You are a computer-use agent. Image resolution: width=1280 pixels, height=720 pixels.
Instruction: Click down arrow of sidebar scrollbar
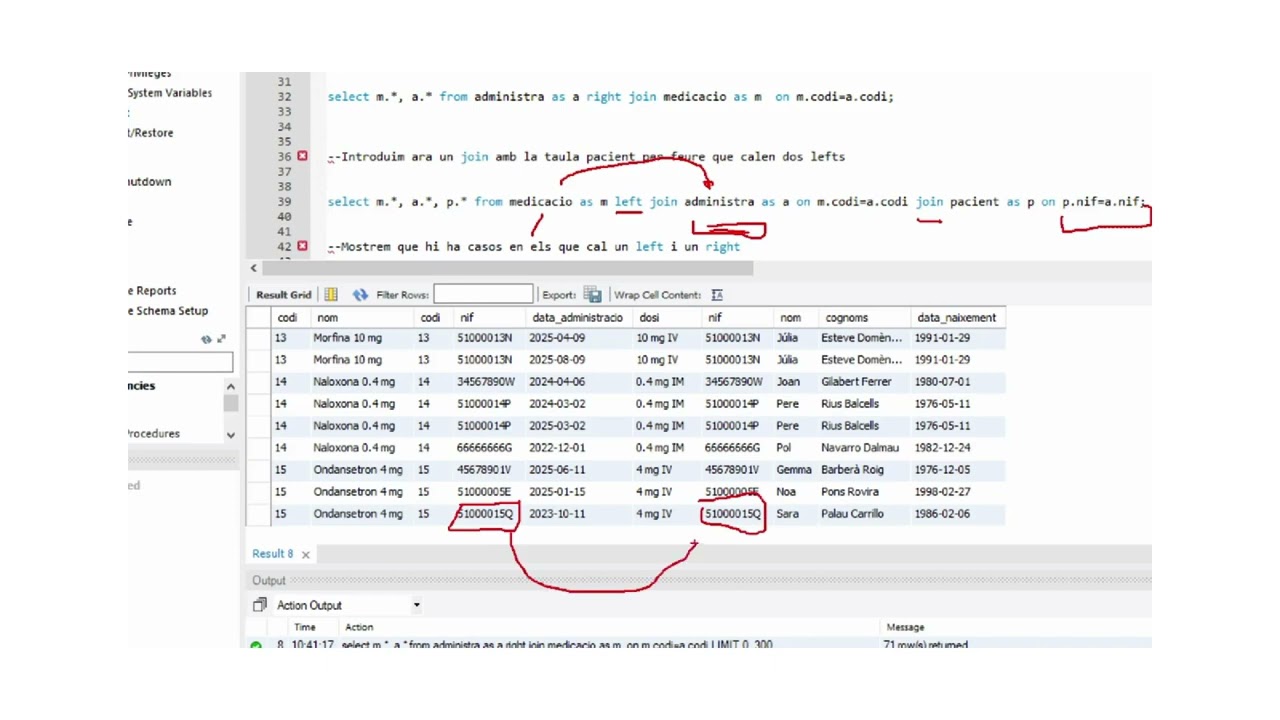[231, 434]
